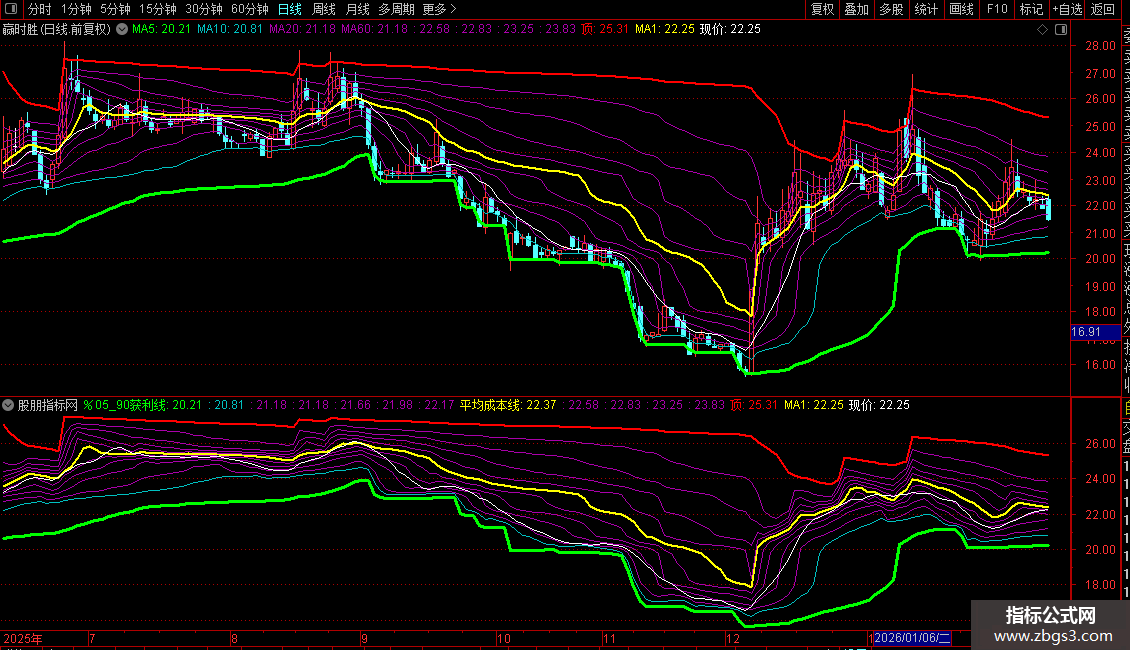The image size is (1130, 650).
Task: Toggle the left sidebar panel icon
Action: 11,9
